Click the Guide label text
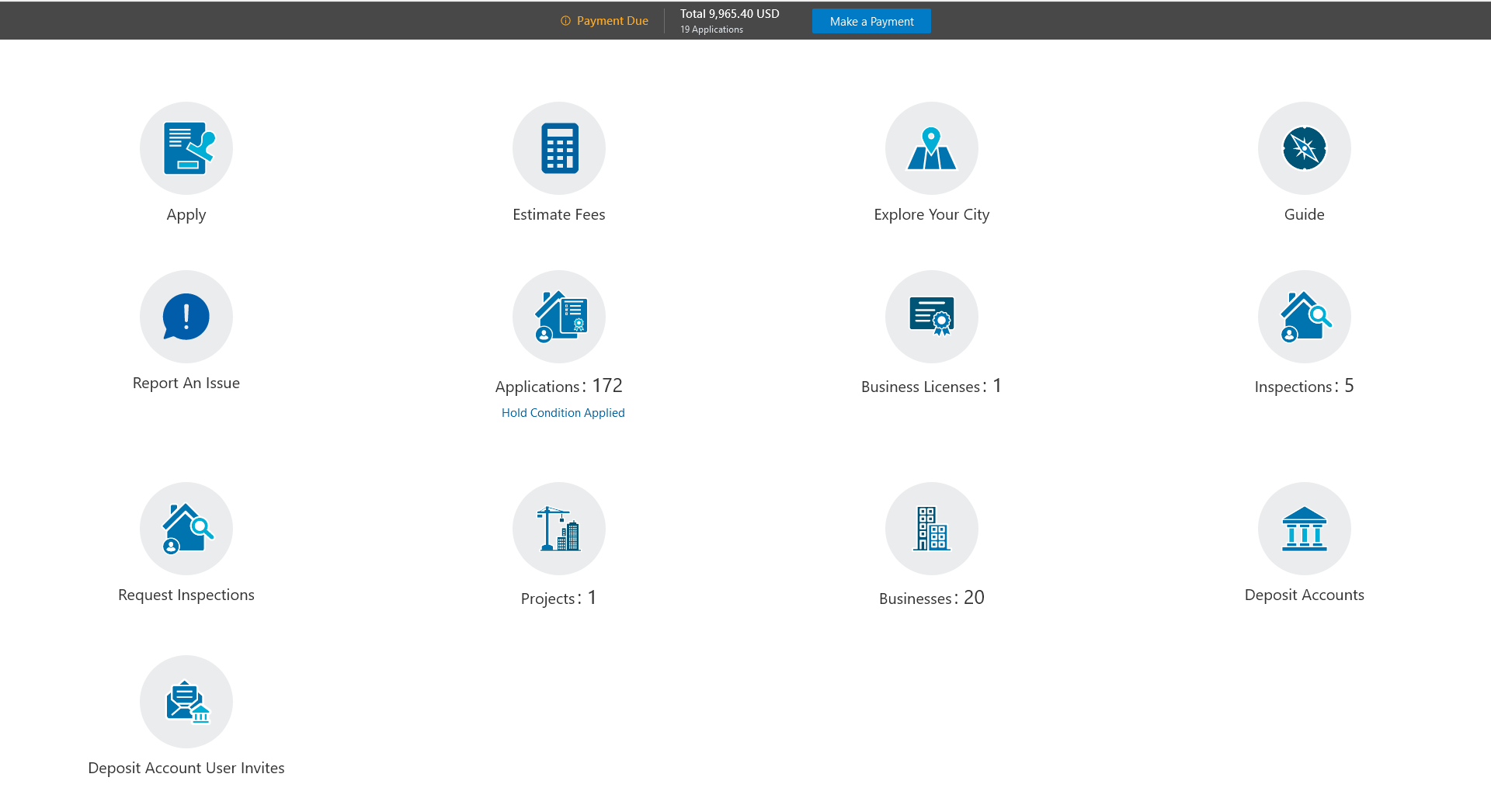The width and height of the screenshot is (1491, 812). (1305, 214)
